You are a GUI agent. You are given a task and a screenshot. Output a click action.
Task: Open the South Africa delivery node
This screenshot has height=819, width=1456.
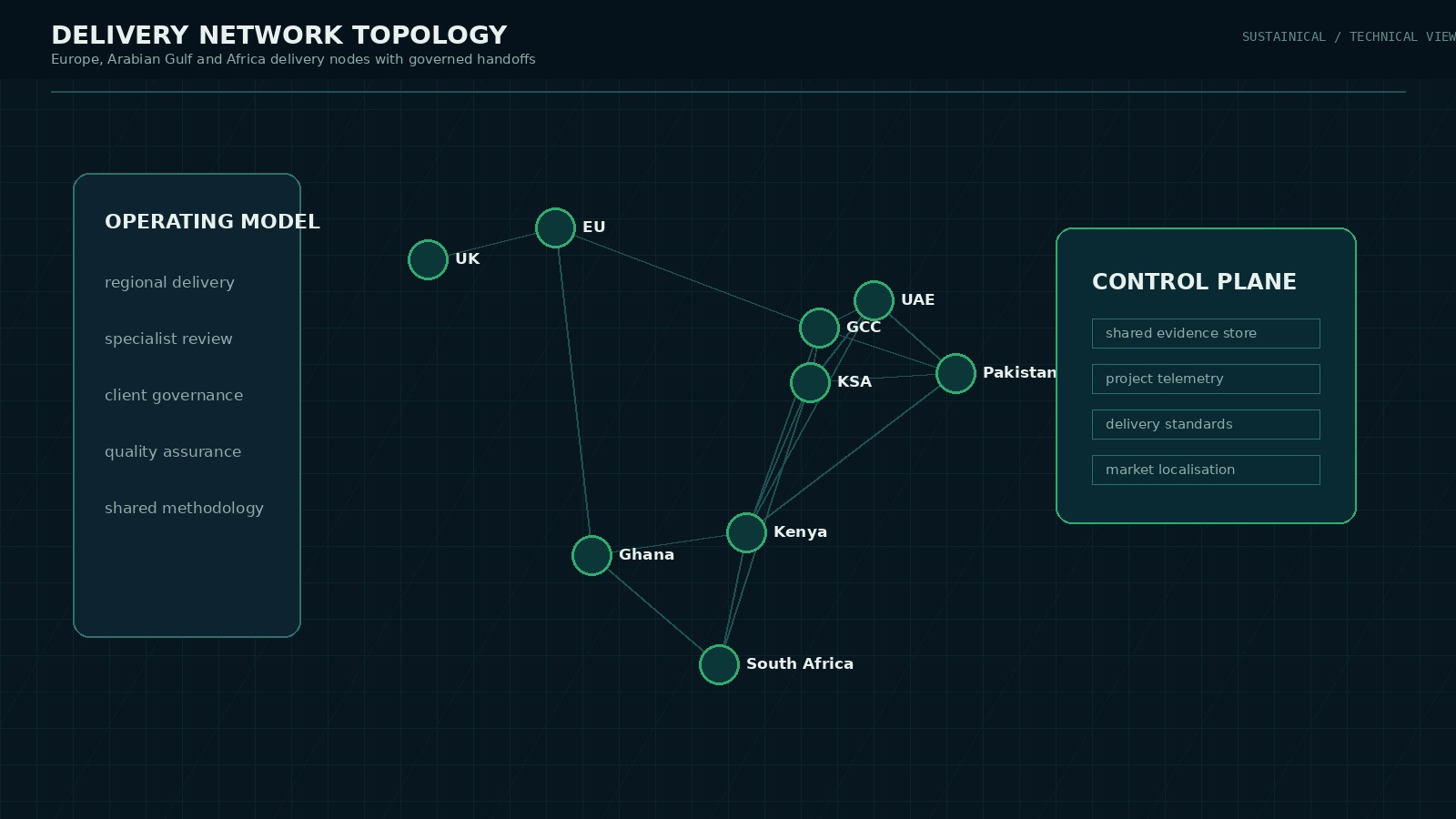coord(718,664)
